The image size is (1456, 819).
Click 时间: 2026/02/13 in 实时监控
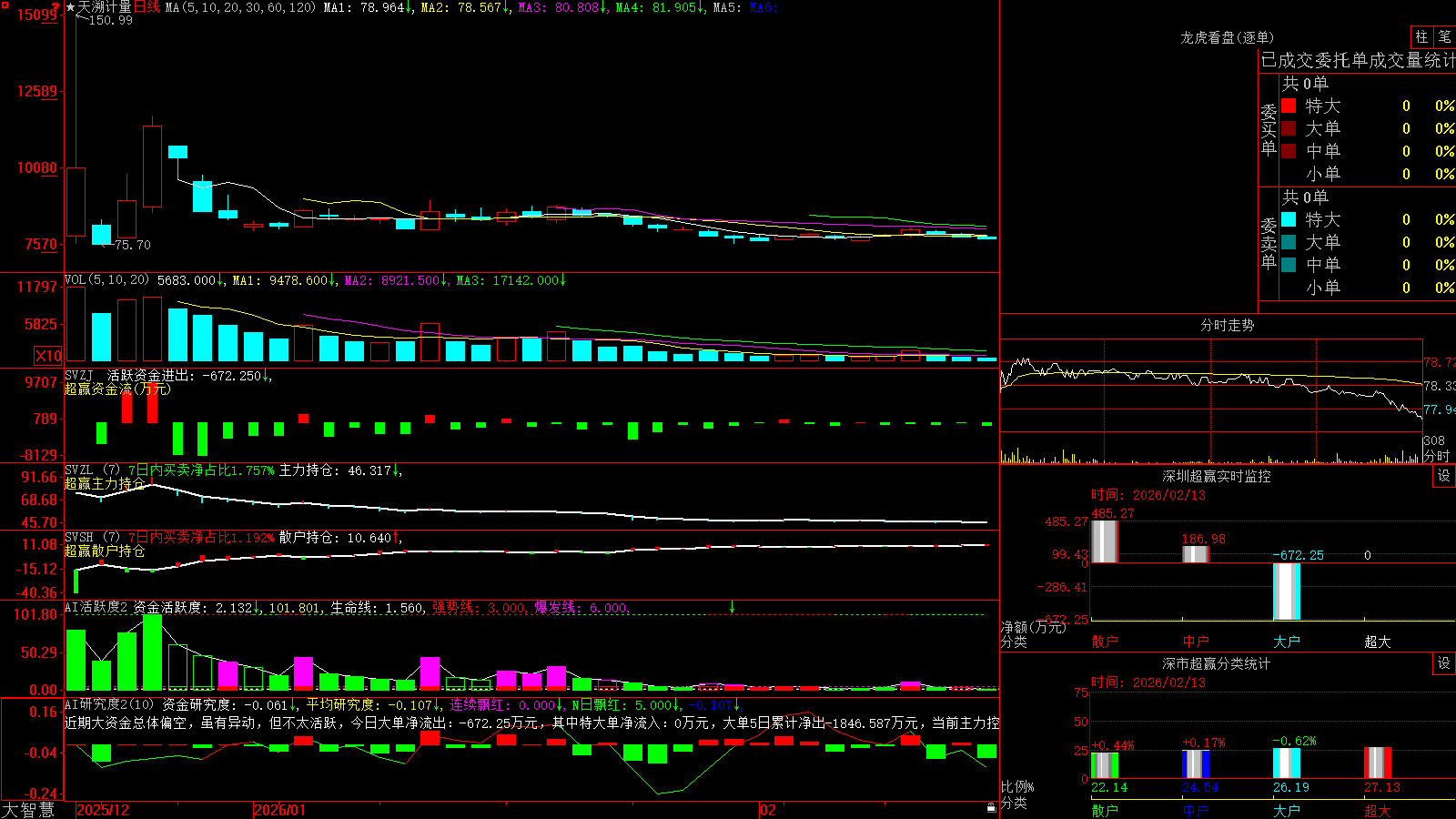(1148, 495)
